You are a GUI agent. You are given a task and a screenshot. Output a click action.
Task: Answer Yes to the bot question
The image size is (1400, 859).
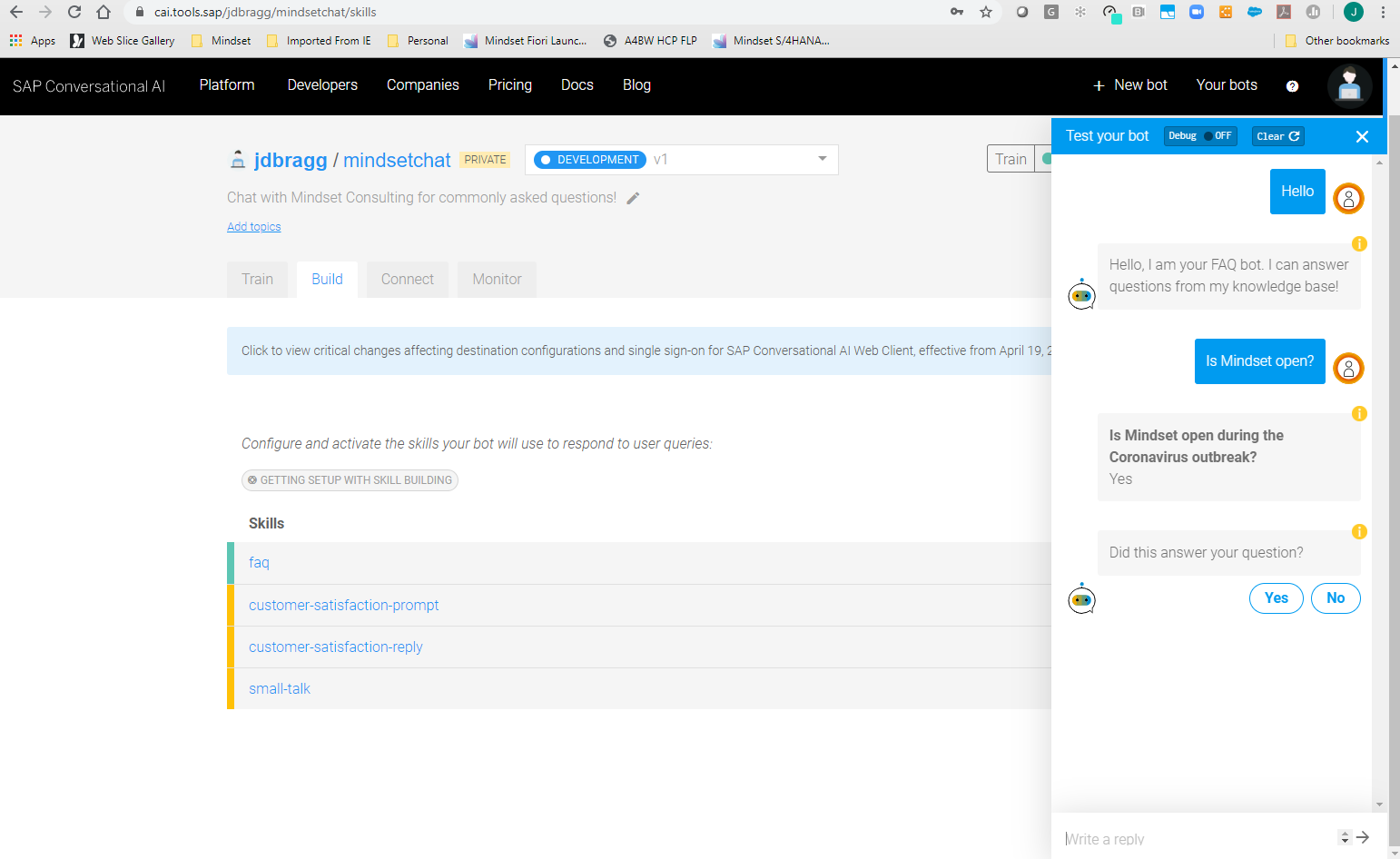[1277, 597]
